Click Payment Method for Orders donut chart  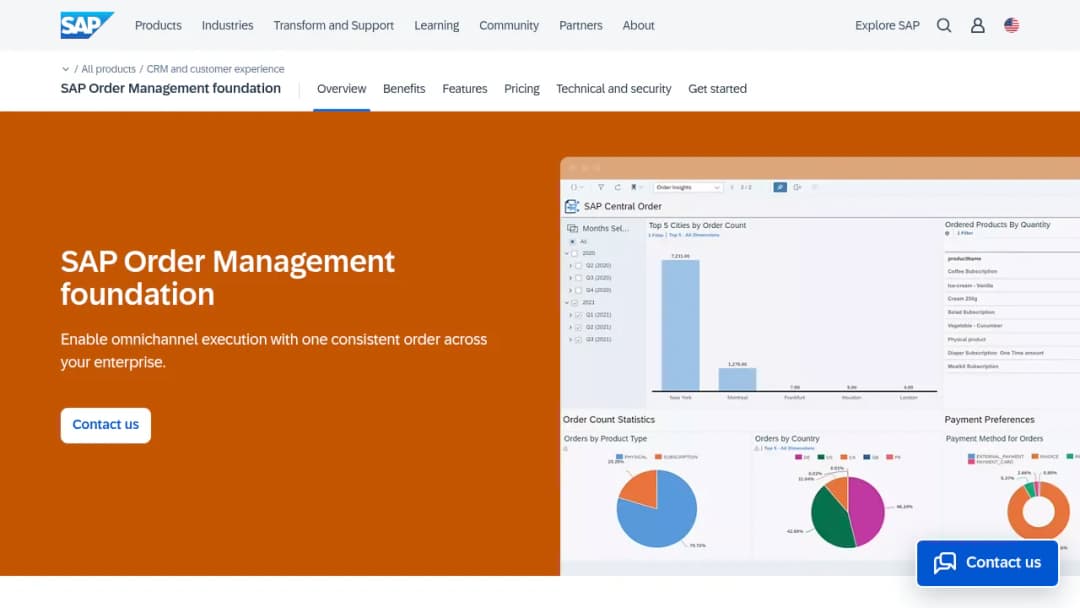click(x=1038, y=510)
